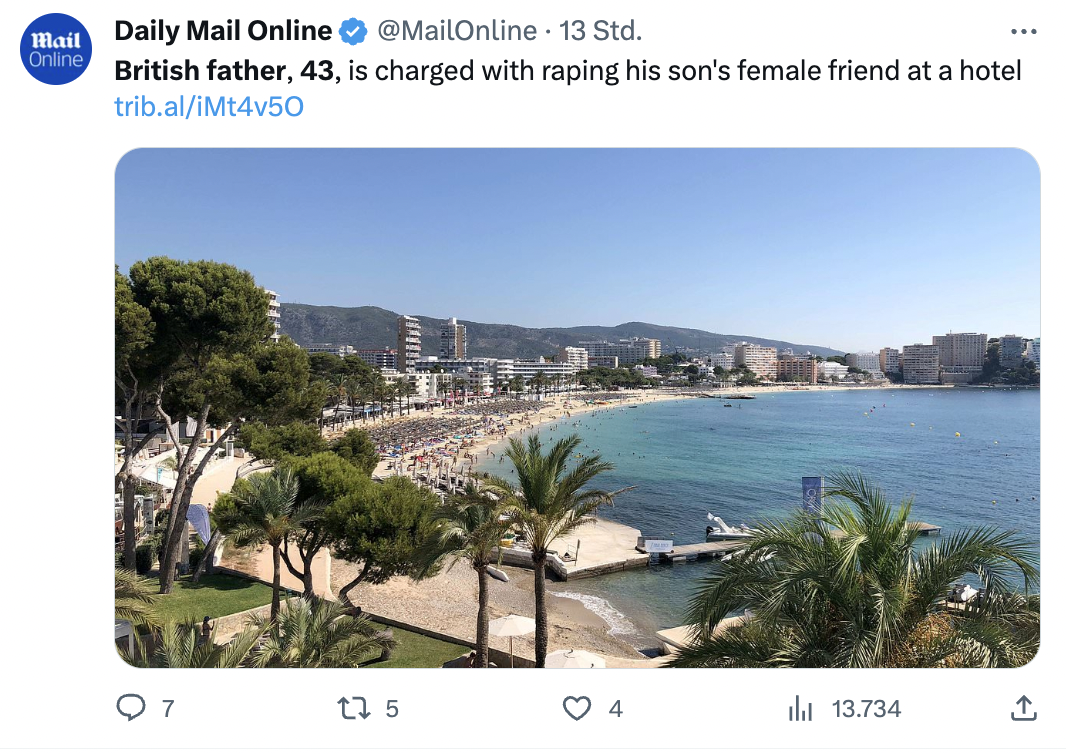
Task: Click the Mail Online profile avatar
Action: tap(57, 49)
